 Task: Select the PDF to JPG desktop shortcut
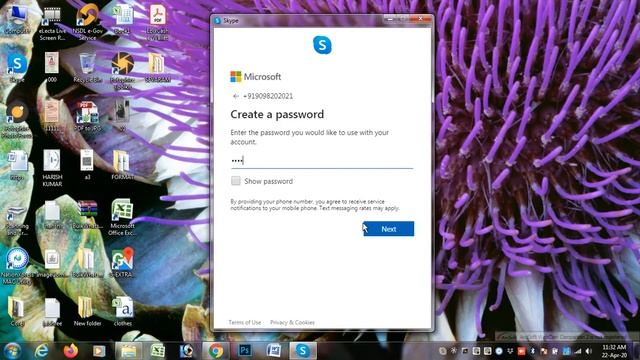coord(87,117)
